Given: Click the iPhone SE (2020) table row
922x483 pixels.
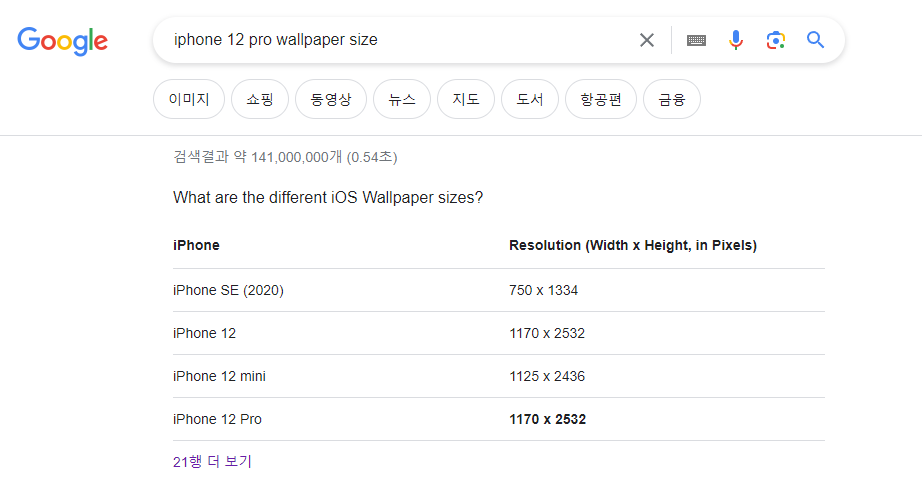Looking at the screenshot, I should (228, 290).
